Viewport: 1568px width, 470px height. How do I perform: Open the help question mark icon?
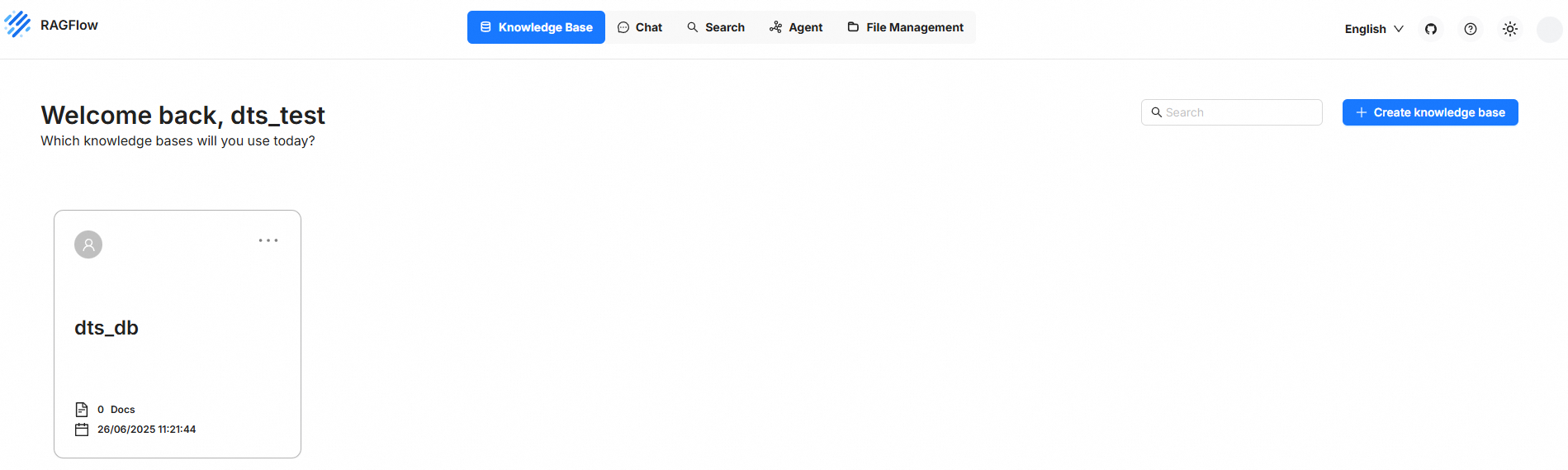click(x=1471, y=29)
